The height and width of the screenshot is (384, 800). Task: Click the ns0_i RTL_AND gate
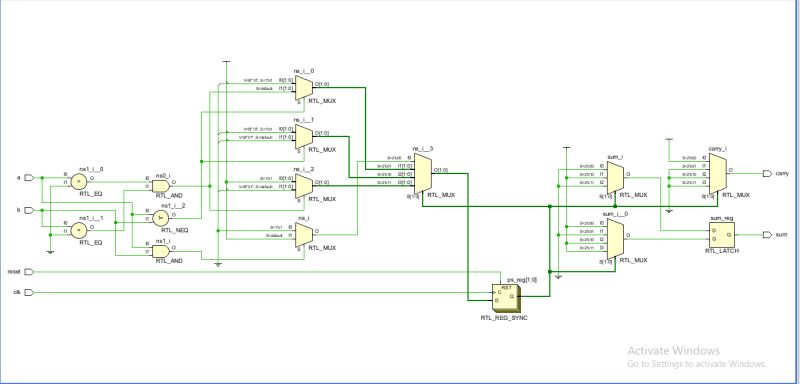click(x=162, y=185)
